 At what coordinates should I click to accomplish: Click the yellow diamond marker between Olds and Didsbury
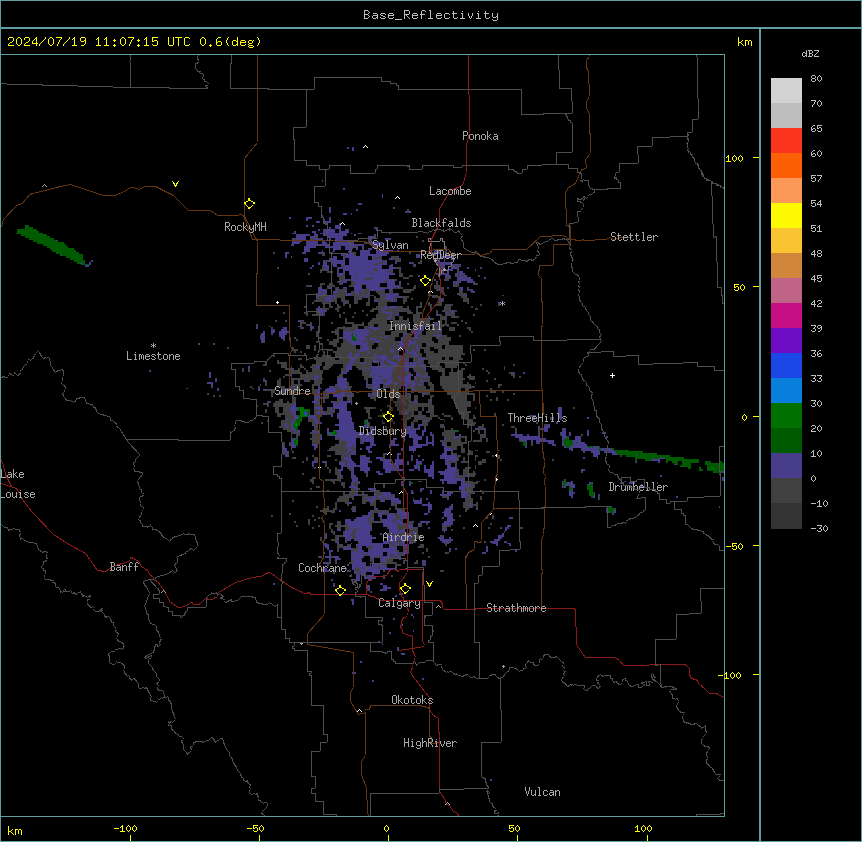point(388,417)
